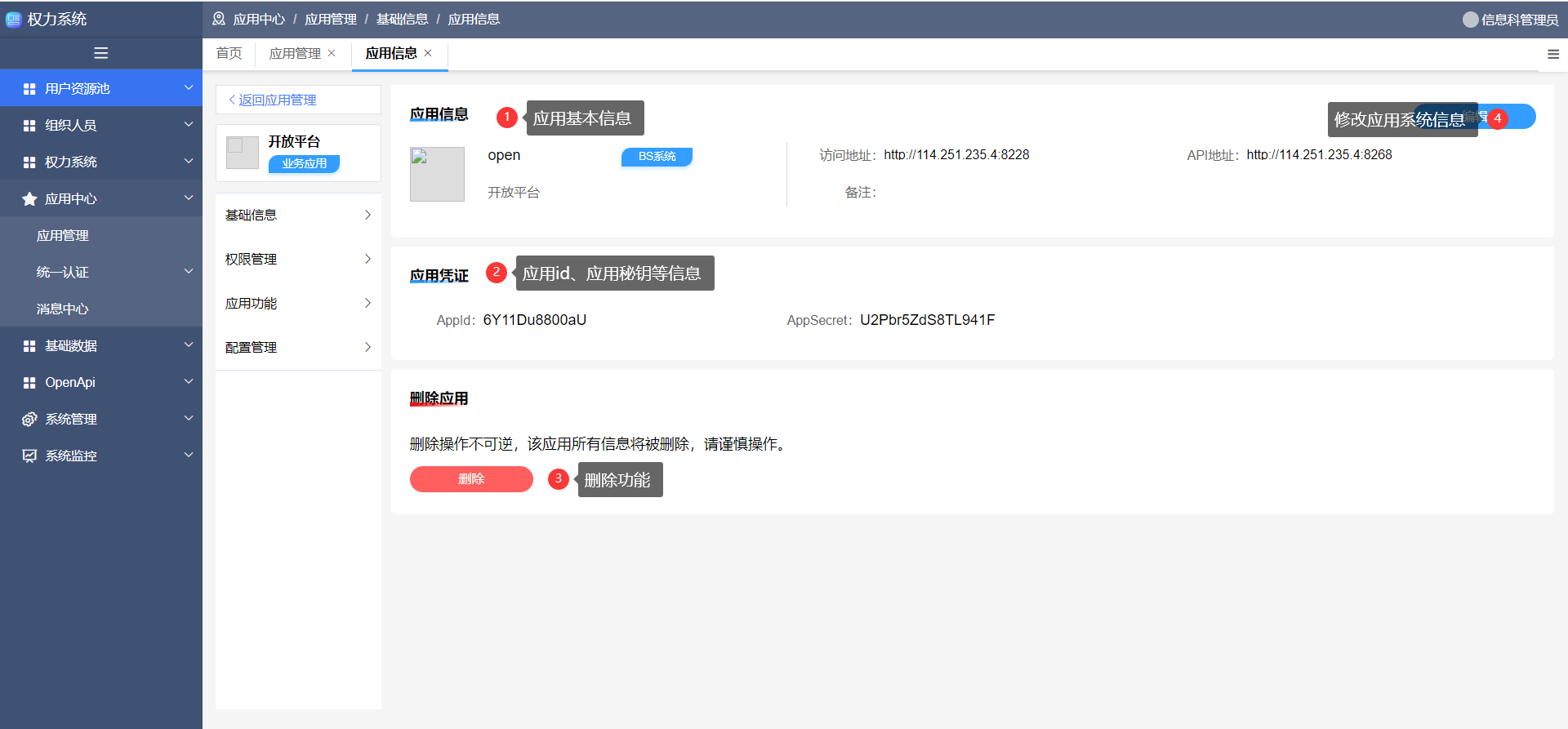Close the 应用管理 tab
The width and height of the screenshot is (1568, 729).
coord(332,53)
